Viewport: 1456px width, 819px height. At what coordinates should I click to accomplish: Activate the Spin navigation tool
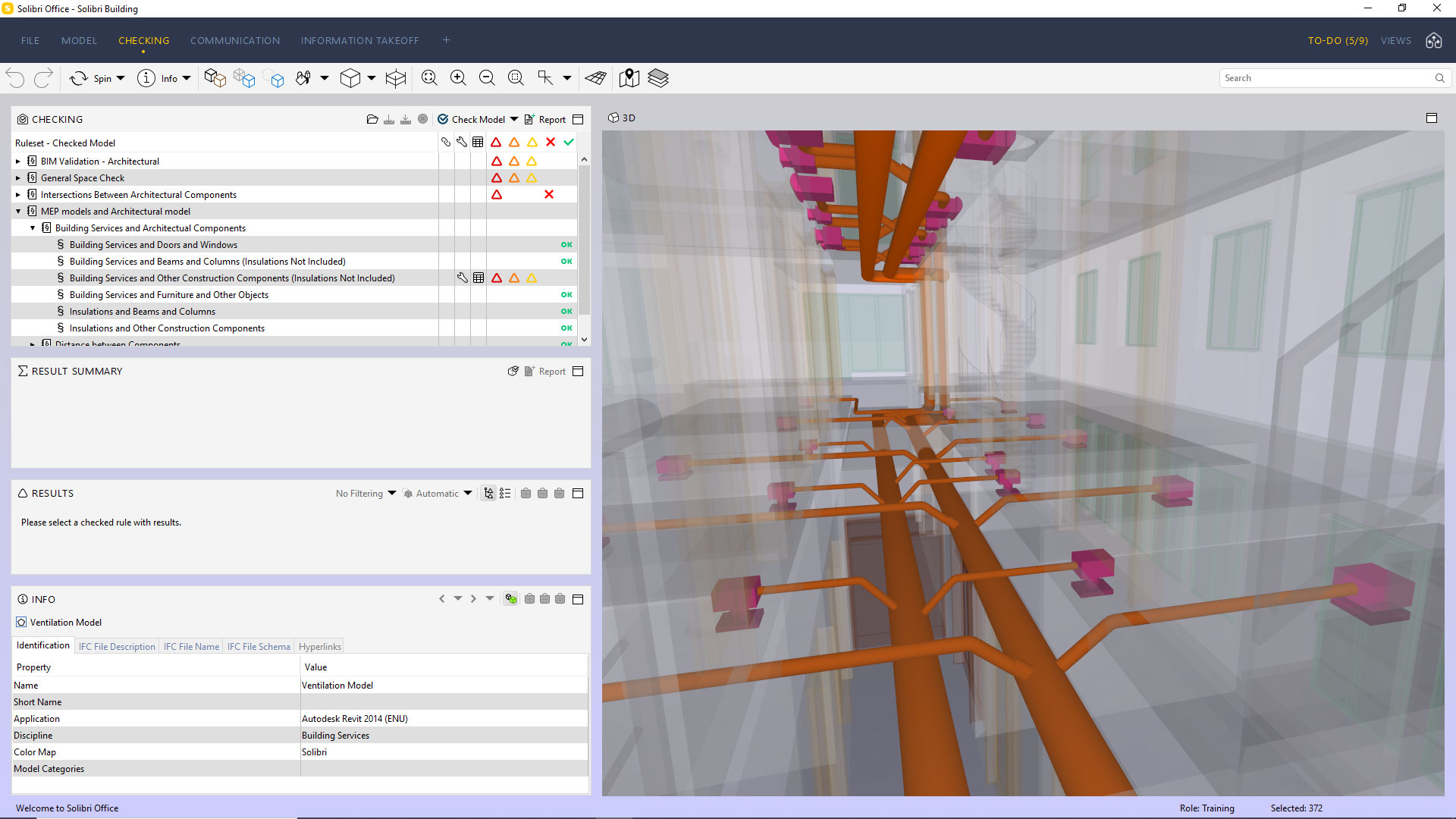pos(79,78)
